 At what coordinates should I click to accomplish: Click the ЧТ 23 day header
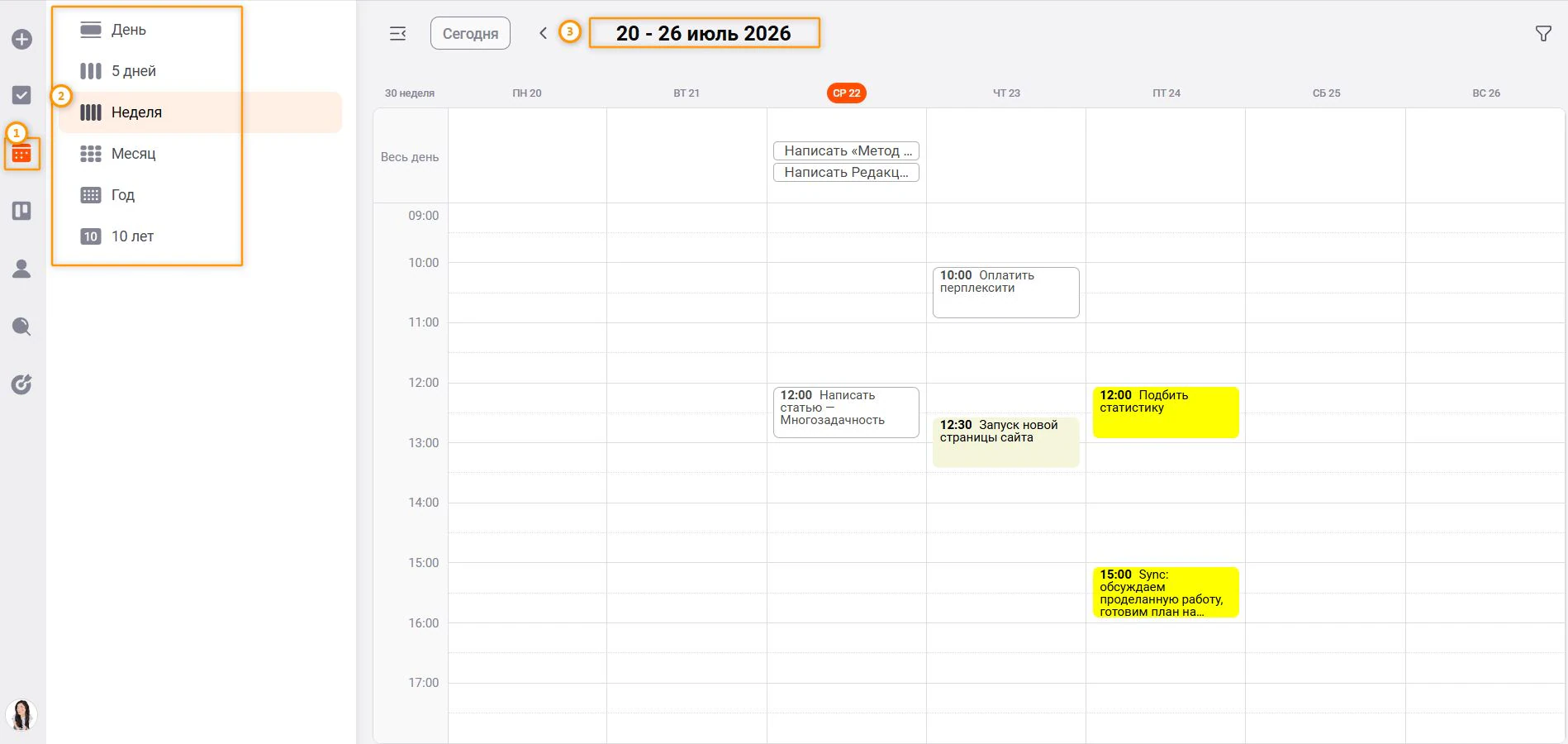pos(1006,93)
